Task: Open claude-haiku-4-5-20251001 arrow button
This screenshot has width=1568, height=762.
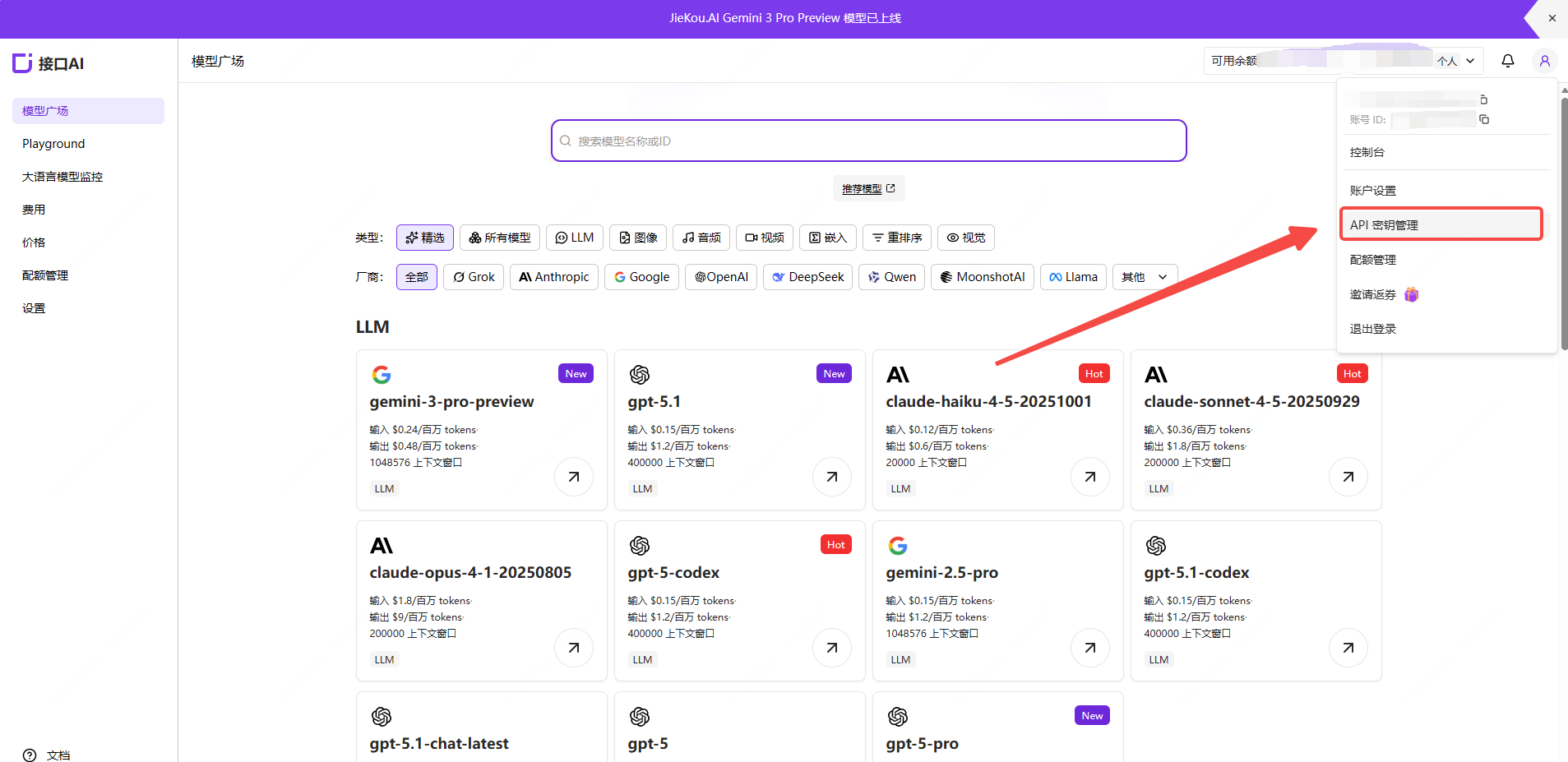Action: click(x=1090, y=477)
